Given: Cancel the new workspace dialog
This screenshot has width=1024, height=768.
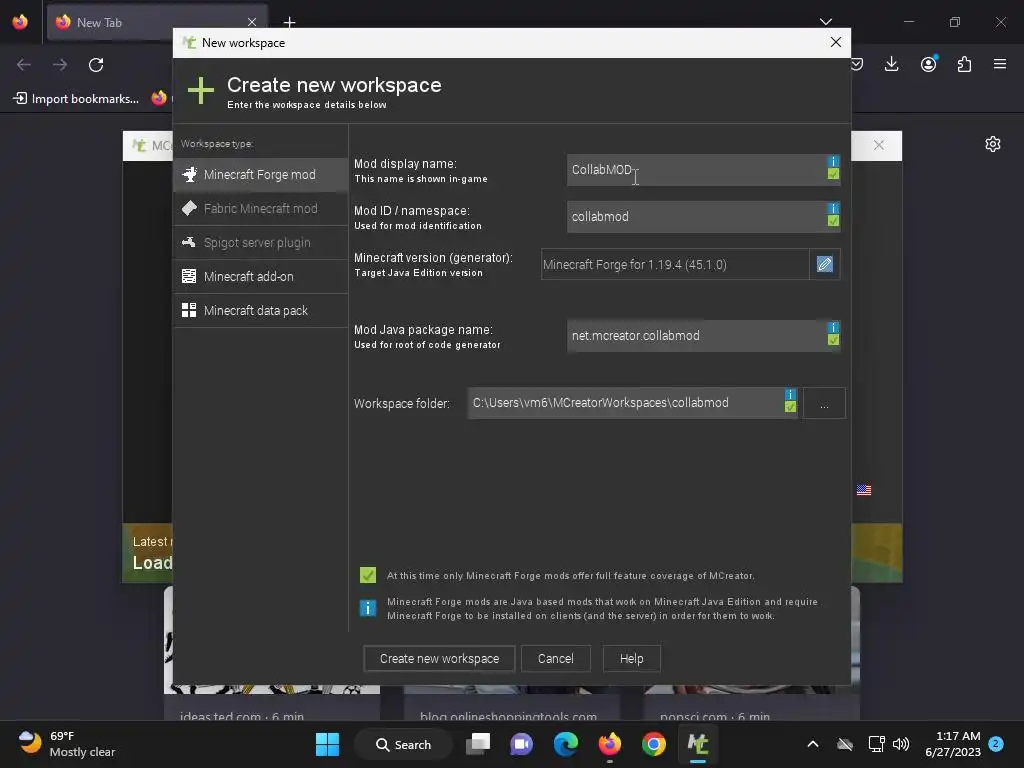Looking at the screenshot, I should point(556,659).
